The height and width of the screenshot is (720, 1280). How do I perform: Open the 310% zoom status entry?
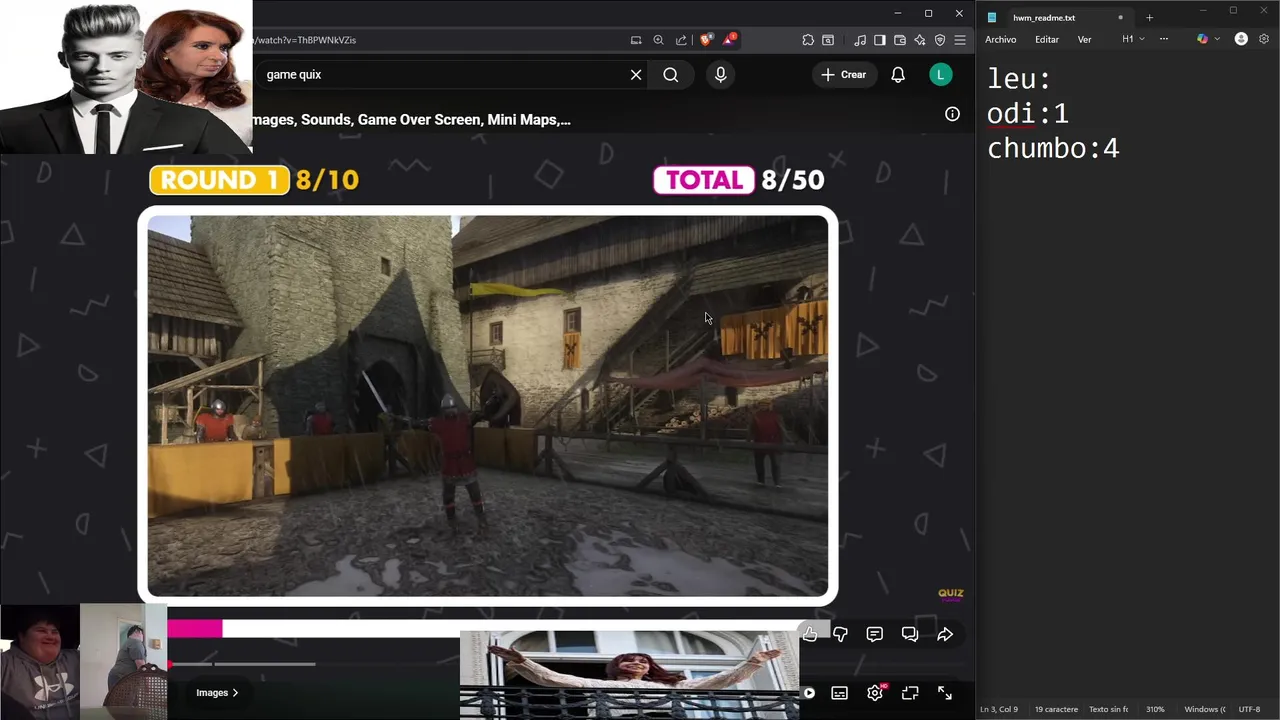tap(1155, 709)
